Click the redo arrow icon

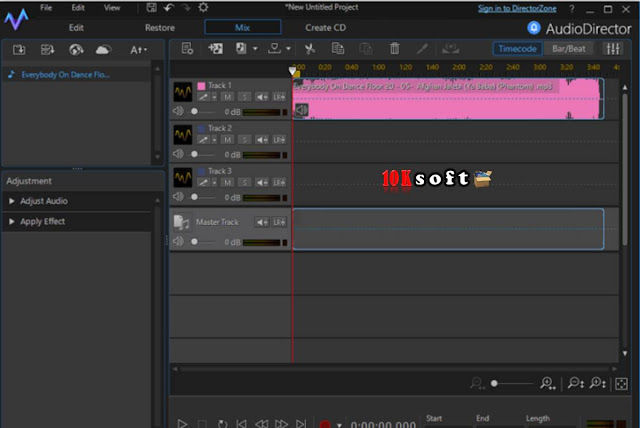pos(186,7)
